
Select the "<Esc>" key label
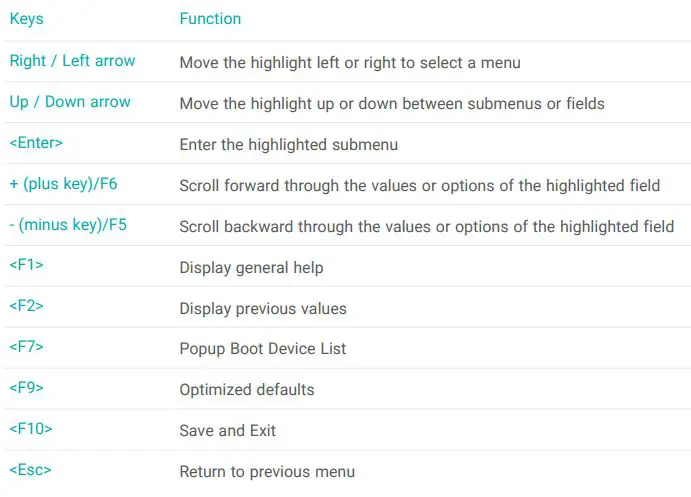pyautogui.click(x=30, y=470)
